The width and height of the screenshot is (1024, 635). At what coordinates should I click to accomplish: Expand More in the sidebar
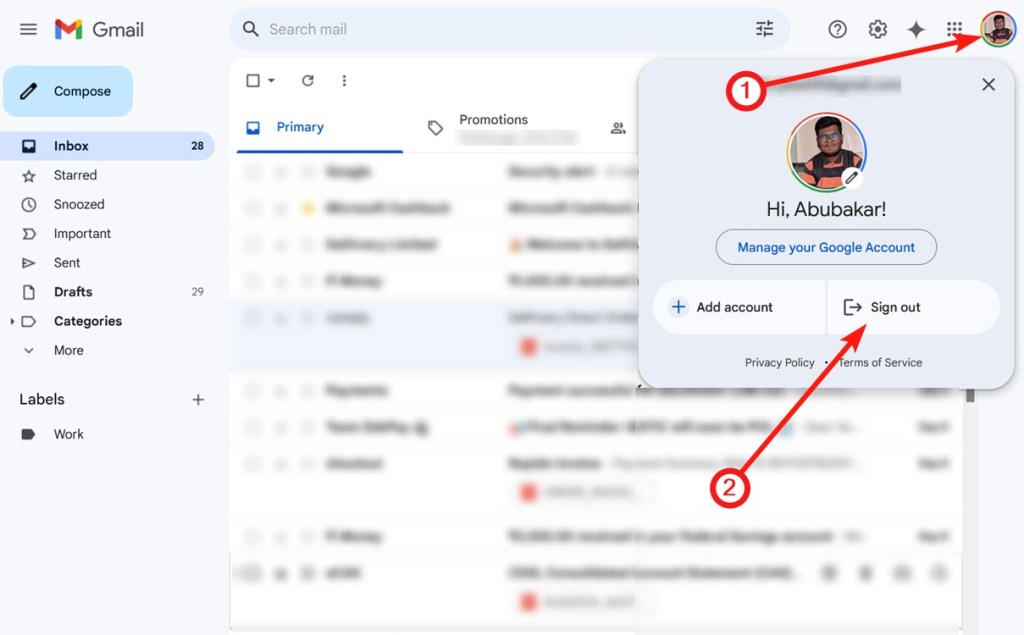click(x=68, y=350)
